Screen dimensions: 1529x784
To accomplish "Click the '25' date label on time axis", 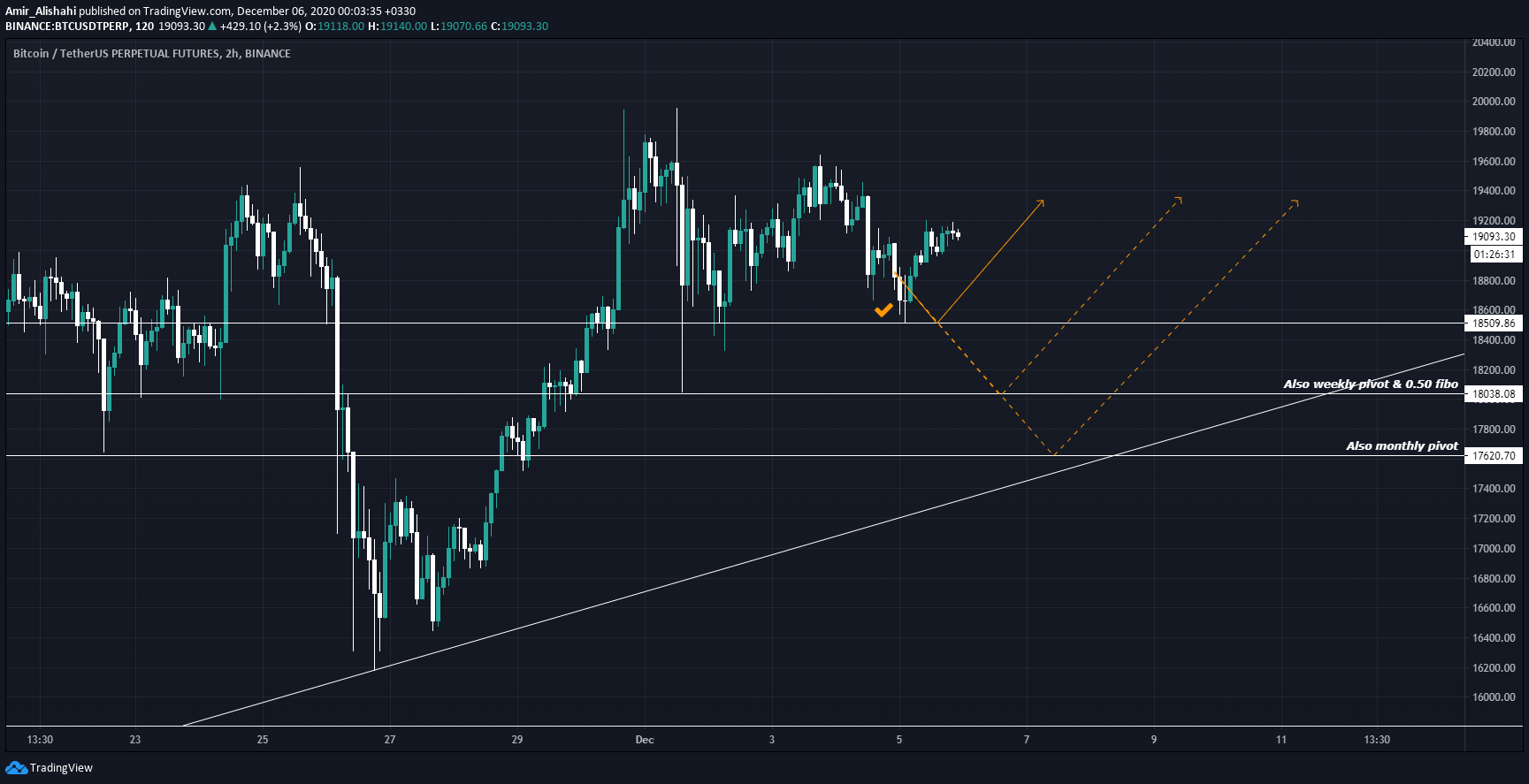I will [263, 740].
